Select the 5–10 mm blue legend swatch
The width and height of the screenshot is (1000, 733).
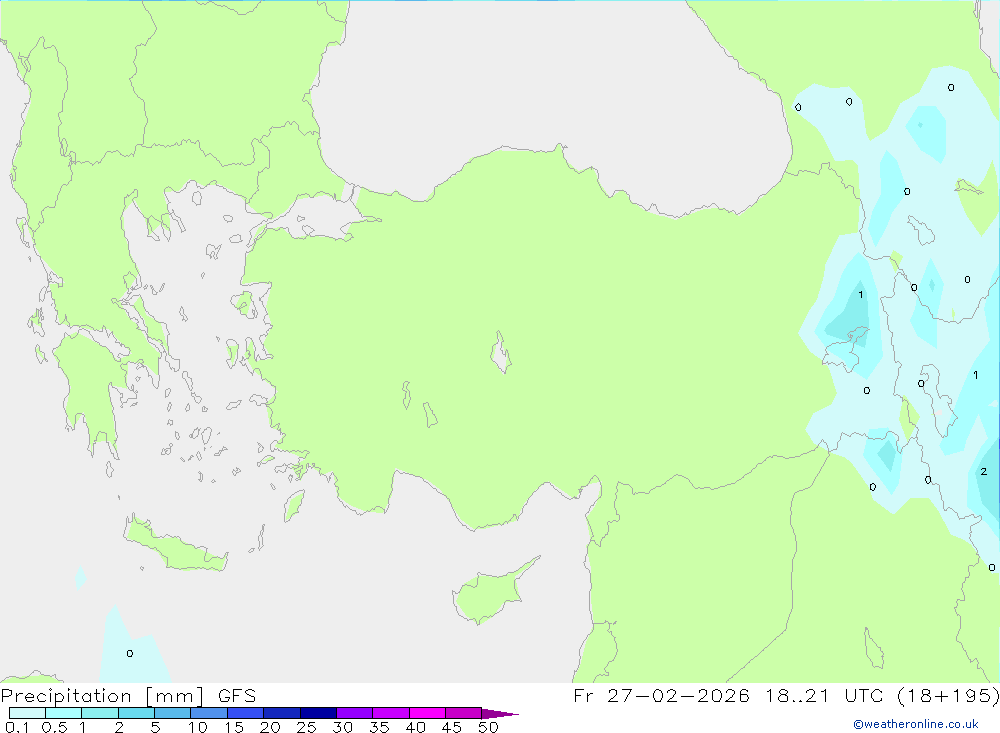click(x=173, y=713)
